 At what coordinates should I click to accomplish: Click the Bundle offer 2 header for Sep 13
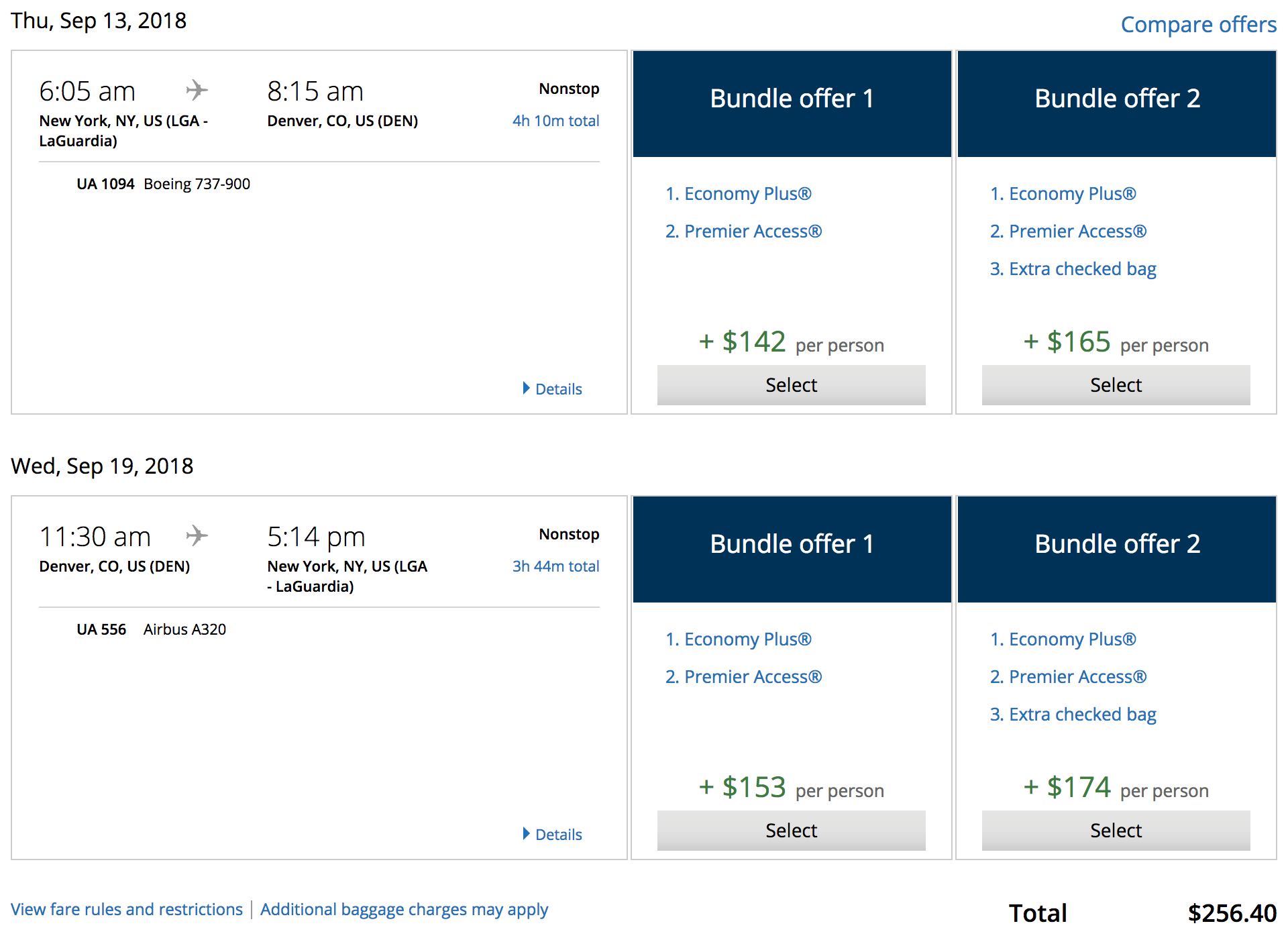(1116, 99)
